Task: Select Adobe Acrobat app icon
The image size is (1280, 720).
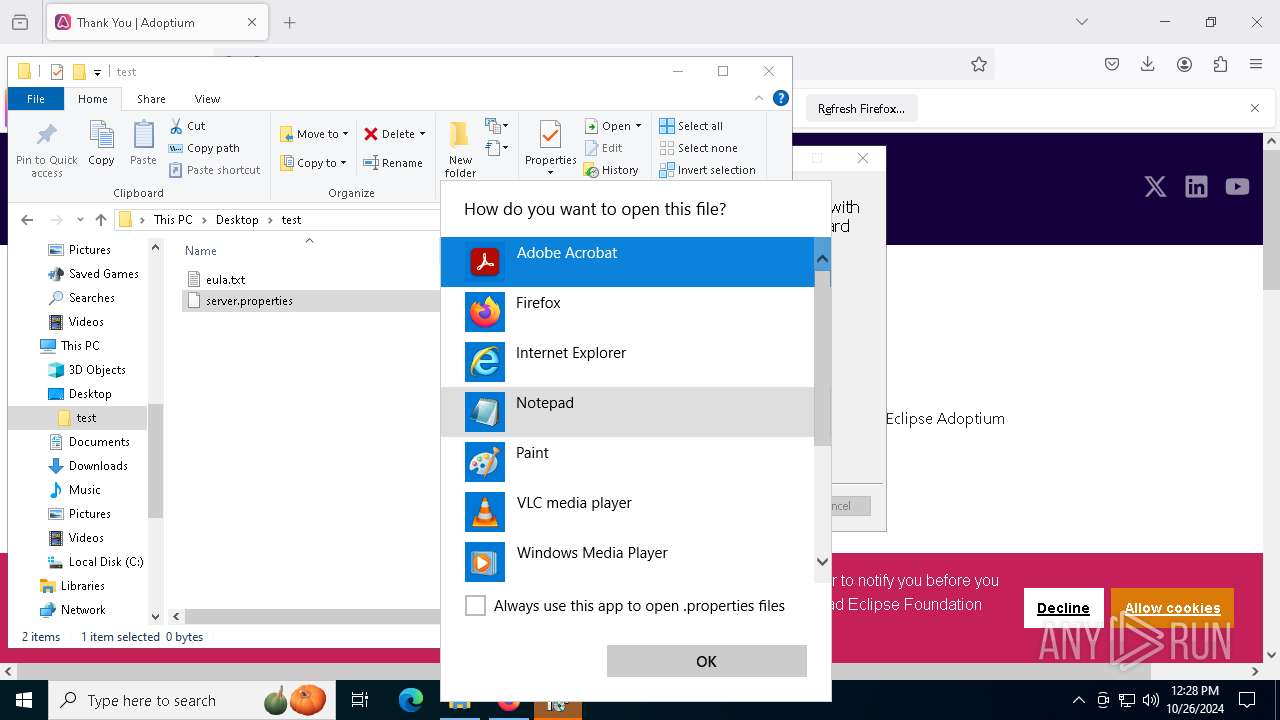Action: pyautogui.click(x=485, y=262)
